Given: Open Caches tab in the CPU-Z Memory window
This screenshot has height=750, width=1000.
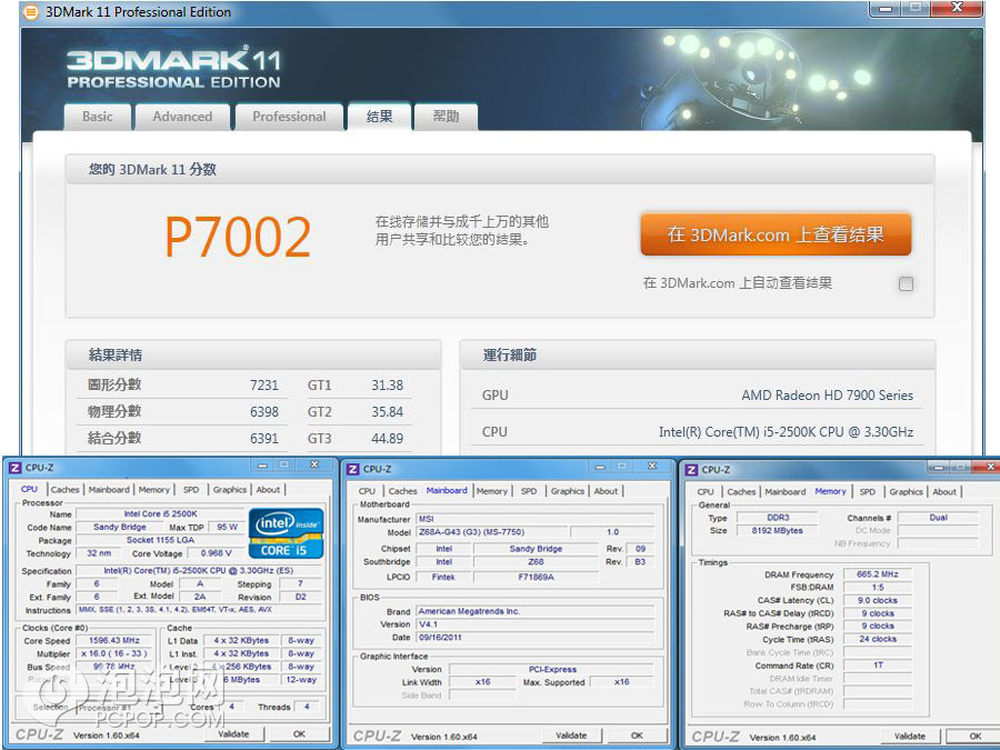Looking at the screenshot, I should click(x=741, y=492).
